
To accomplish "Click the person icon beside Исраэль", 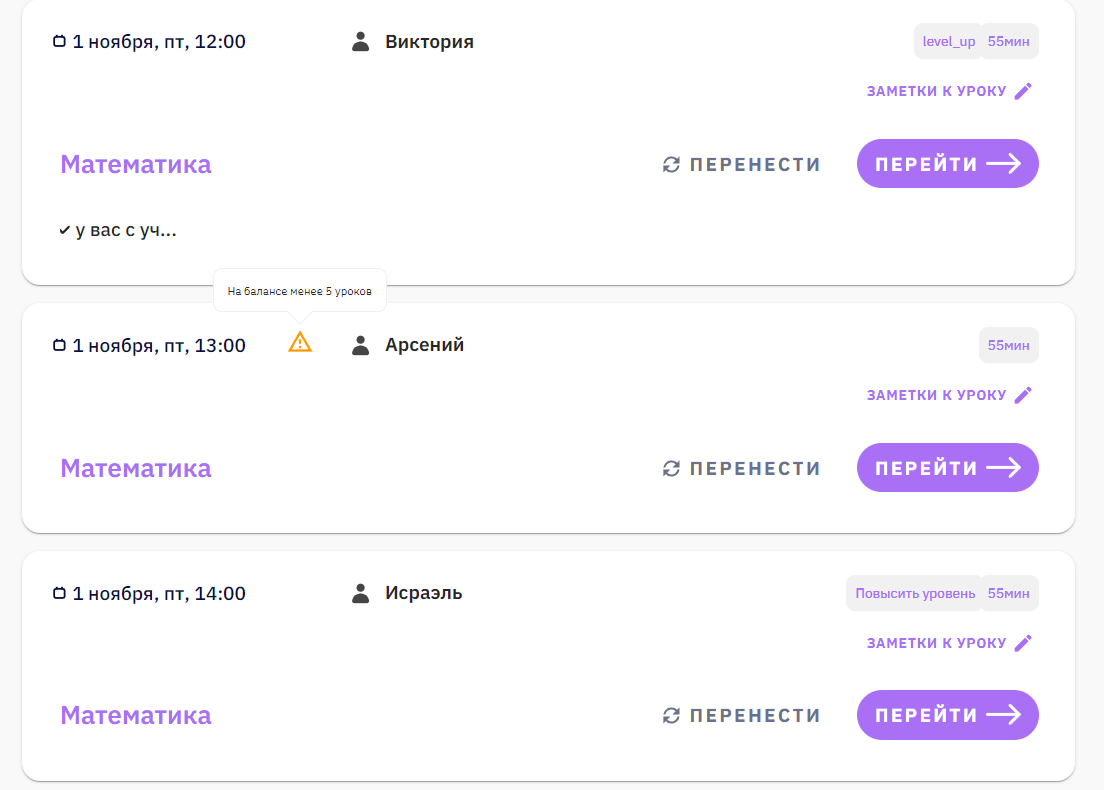I will click(x=361, y=593).
